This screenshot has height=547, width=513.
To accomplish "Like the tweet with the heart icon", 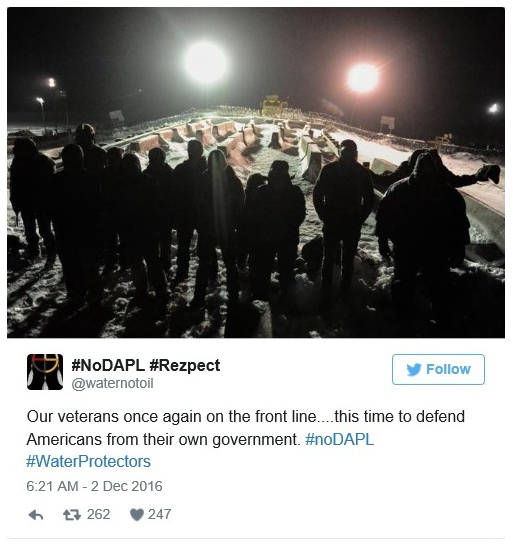I will [137, 515].
